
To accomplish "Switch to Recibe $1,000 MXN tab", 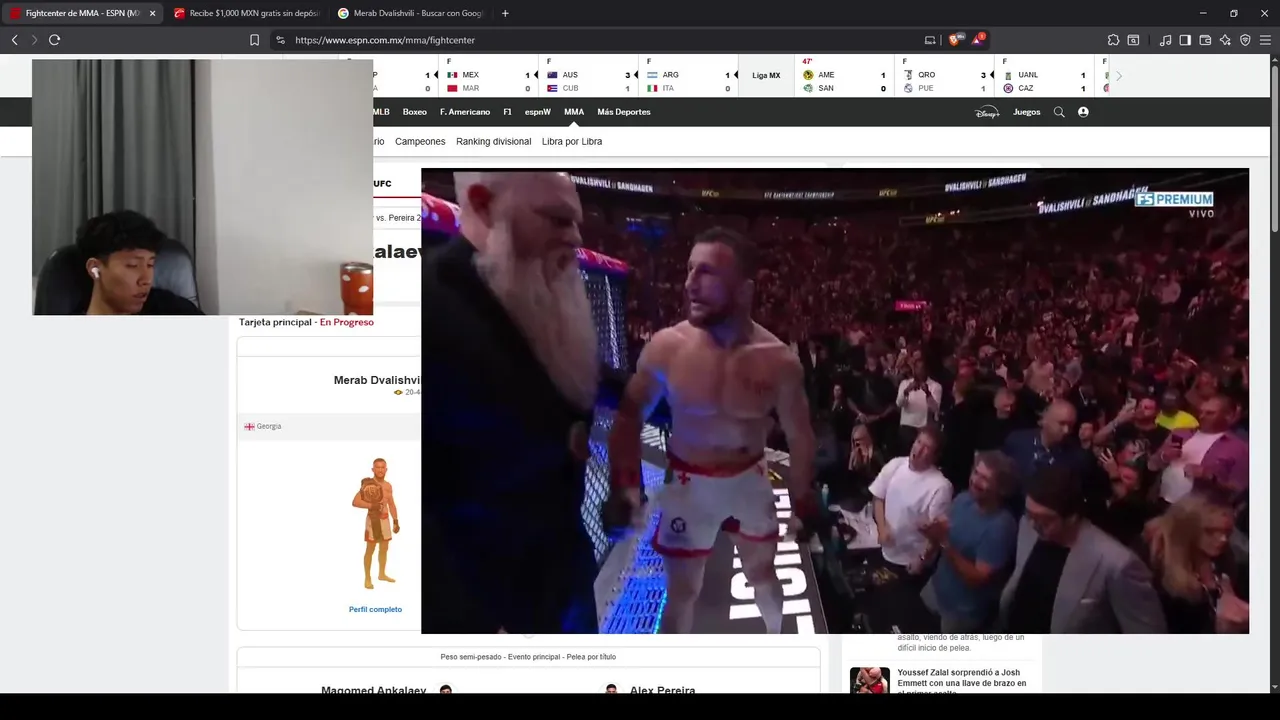I will click(245, 13).
